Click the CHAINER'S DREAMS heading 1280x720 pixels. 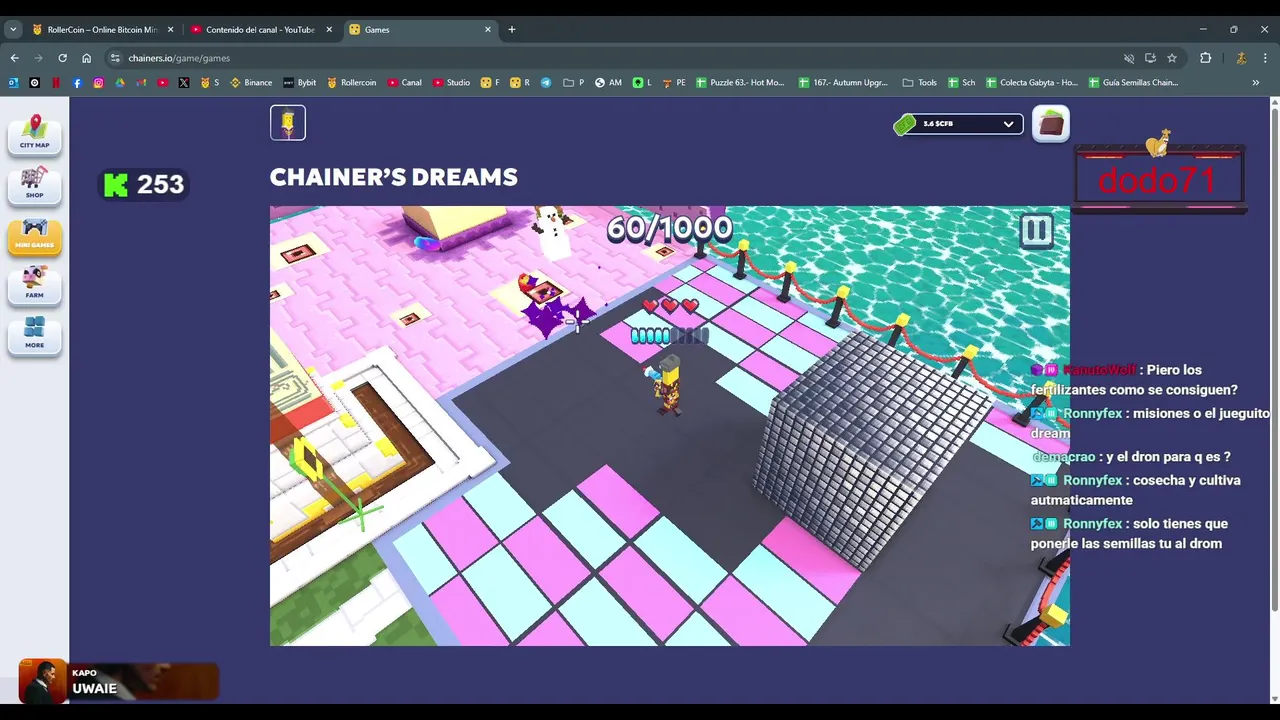(394, 178)
